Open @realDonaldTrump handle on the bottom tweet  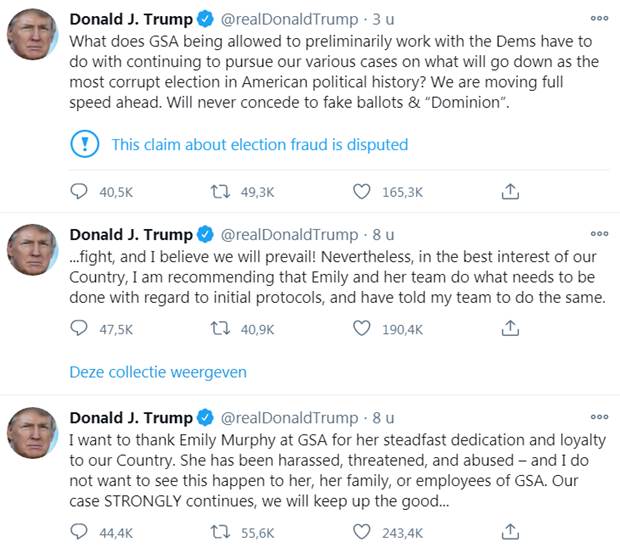288,417
